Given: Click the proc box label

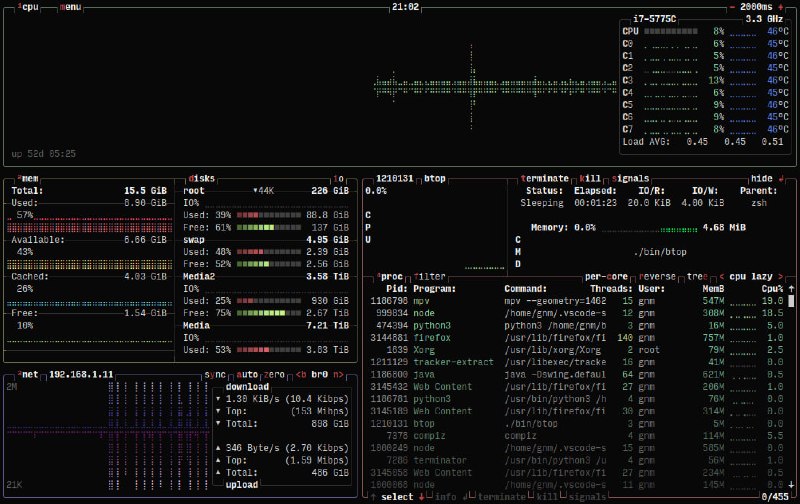Looking at the screenshot, I should point(391,276).
